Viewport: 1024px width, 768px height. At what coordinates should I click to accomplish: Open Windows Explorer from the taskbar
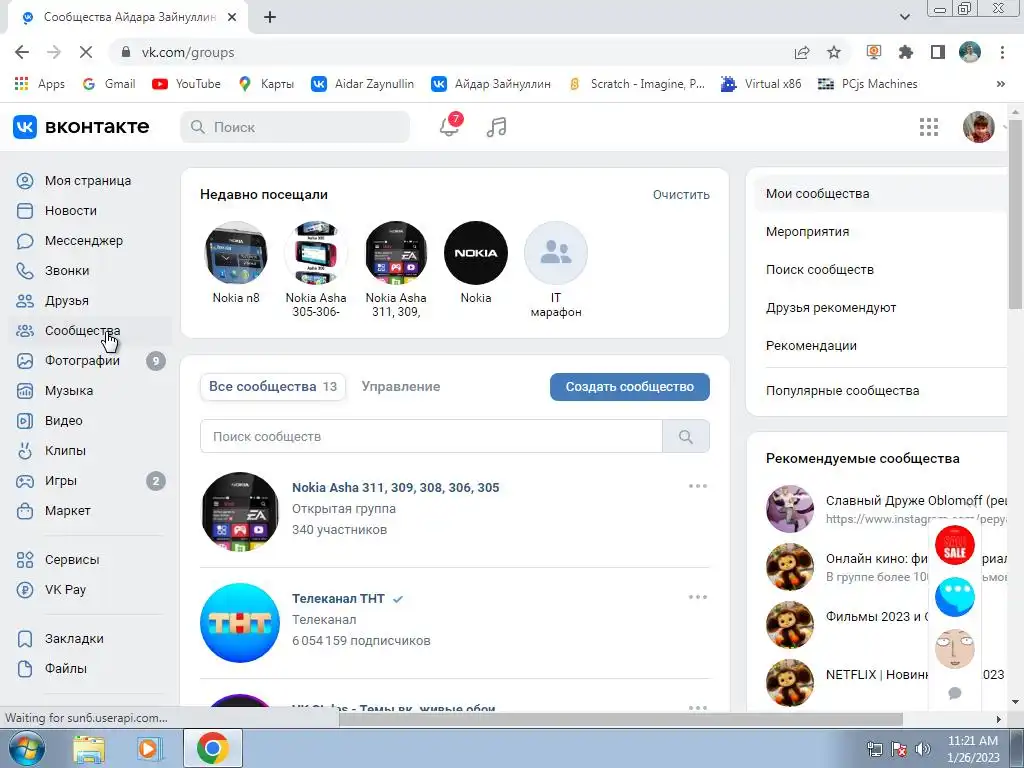[89, 748]
